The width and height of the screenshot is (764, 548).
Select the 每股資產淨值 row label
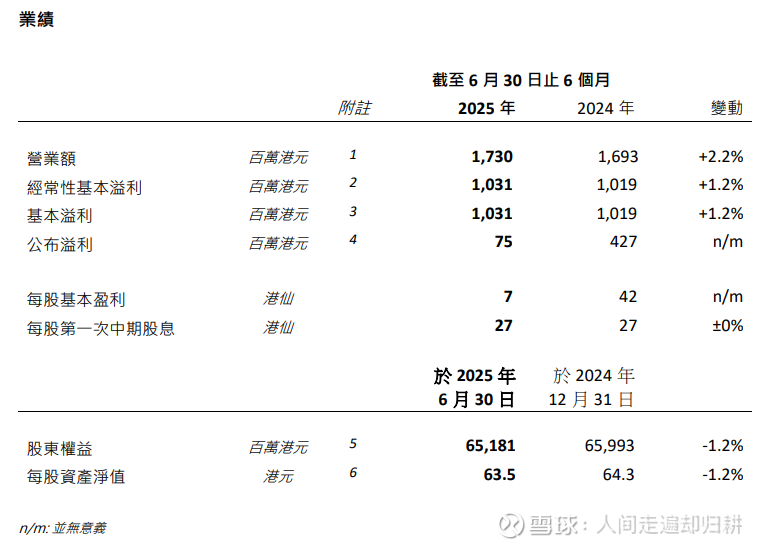[x=76, y=477]
